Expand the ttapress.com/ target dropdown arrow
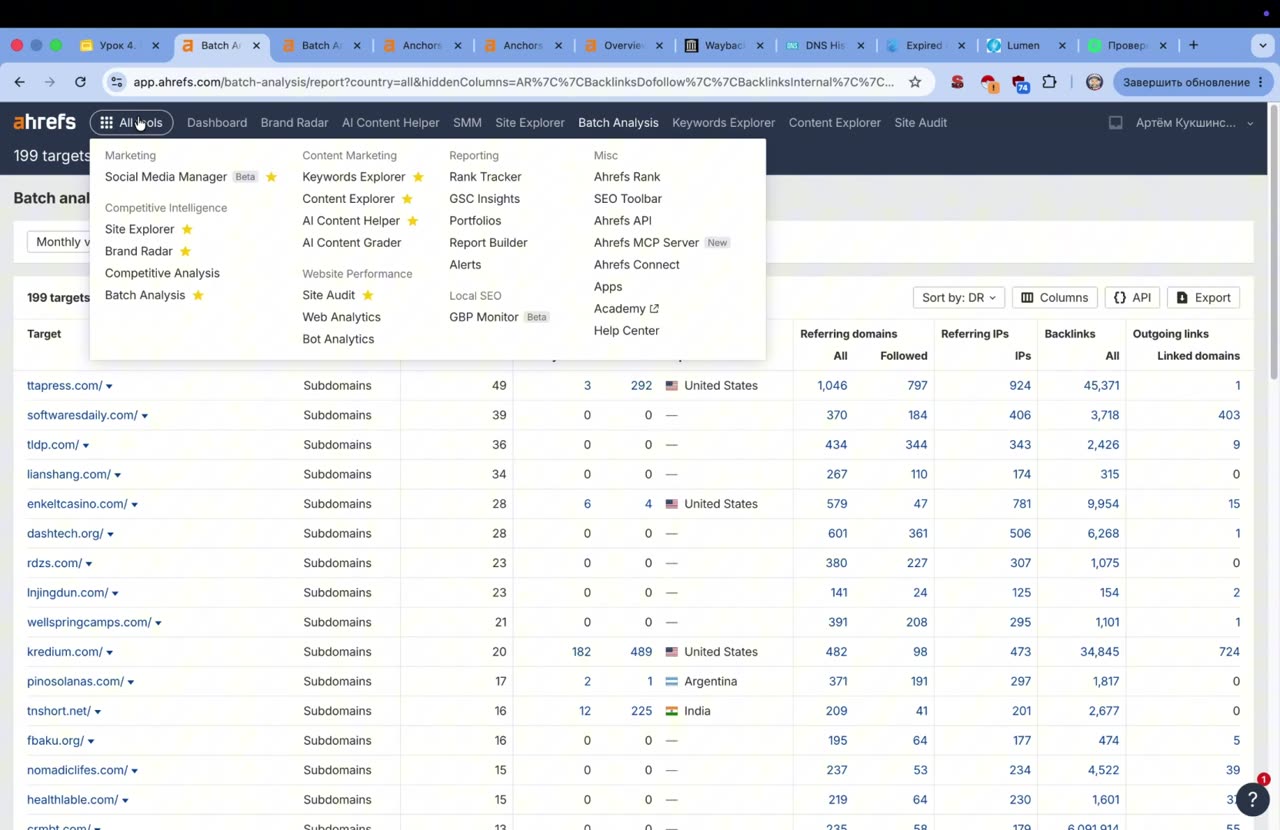Image resolution: width=1280 pixels, height=830 pixels. pos(109,386)
